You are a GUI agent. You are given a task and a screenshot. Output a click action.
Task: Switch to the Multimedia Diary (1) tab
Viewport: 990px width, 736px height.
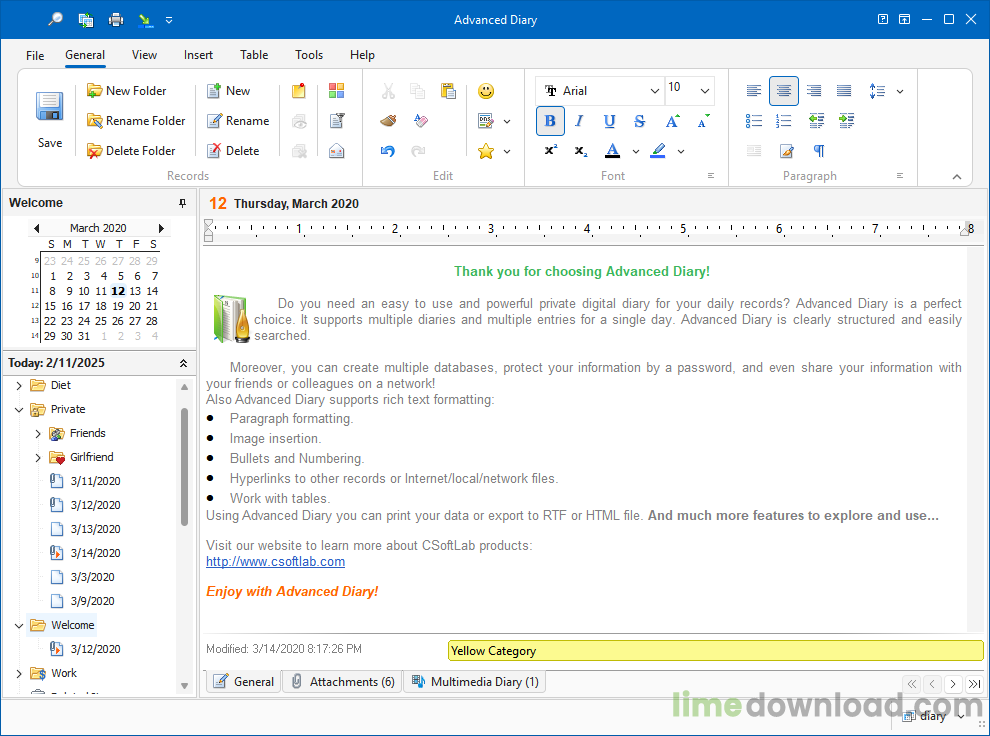tap(475, 682)
